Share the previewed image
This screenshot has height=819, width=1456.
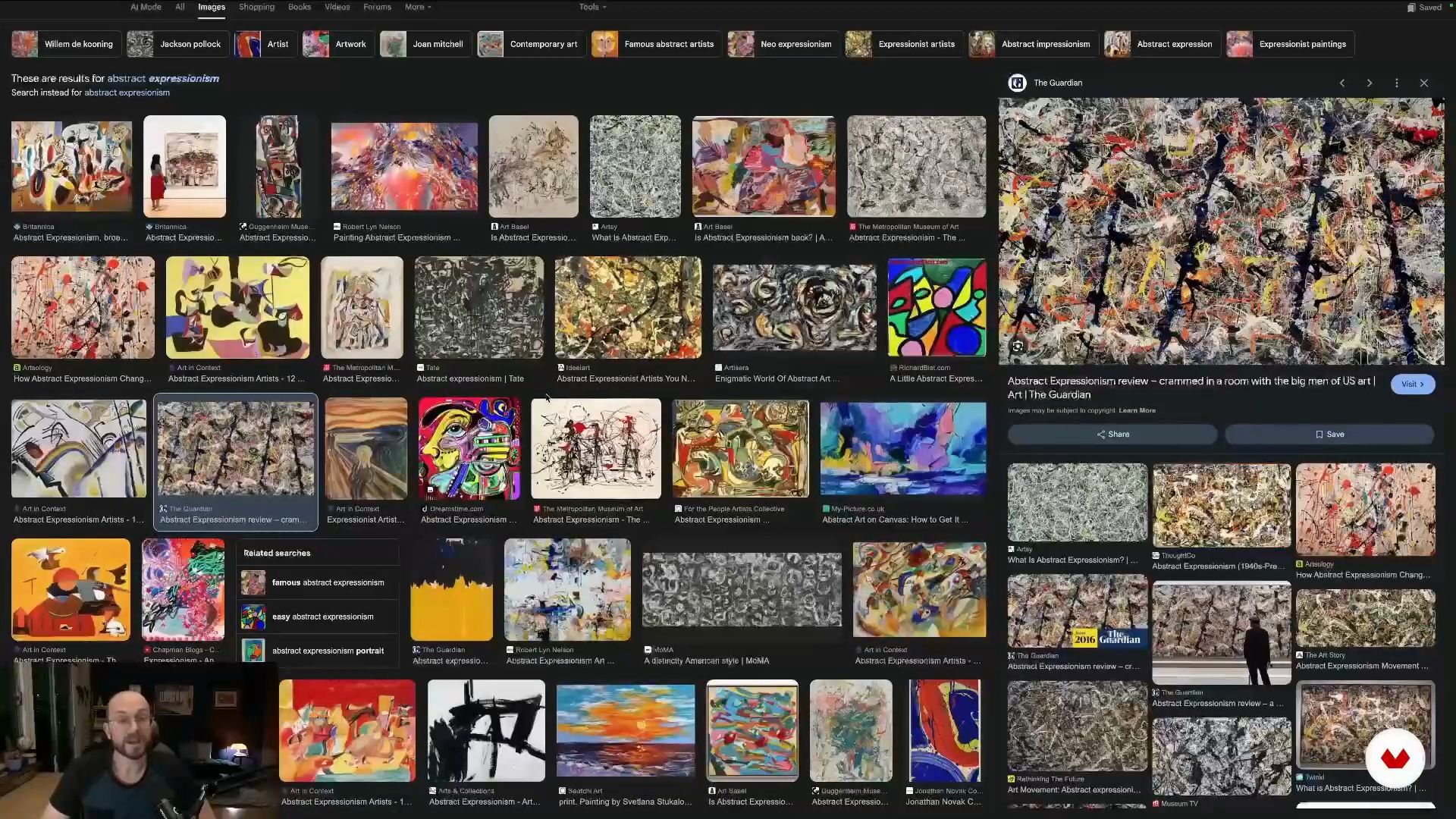(1112, 435)
